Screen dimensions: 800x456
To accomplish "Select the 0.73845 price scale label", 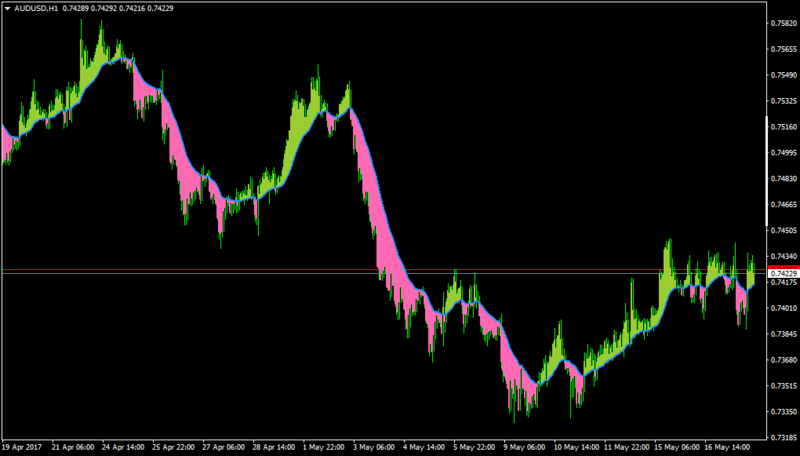I will 784,334.
